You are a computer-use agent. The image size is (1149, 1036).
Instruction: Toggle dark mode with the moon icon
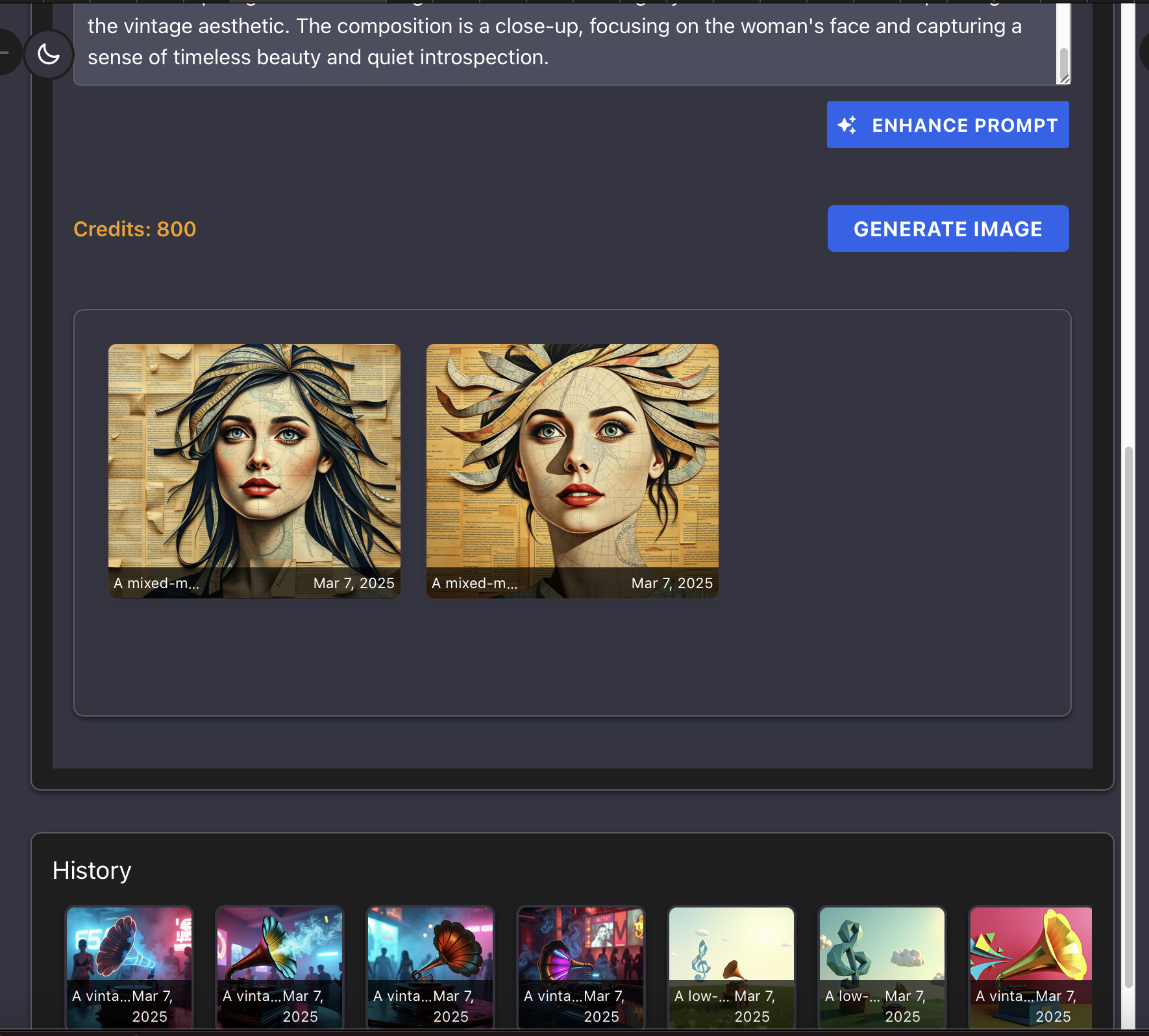(49, 55)
